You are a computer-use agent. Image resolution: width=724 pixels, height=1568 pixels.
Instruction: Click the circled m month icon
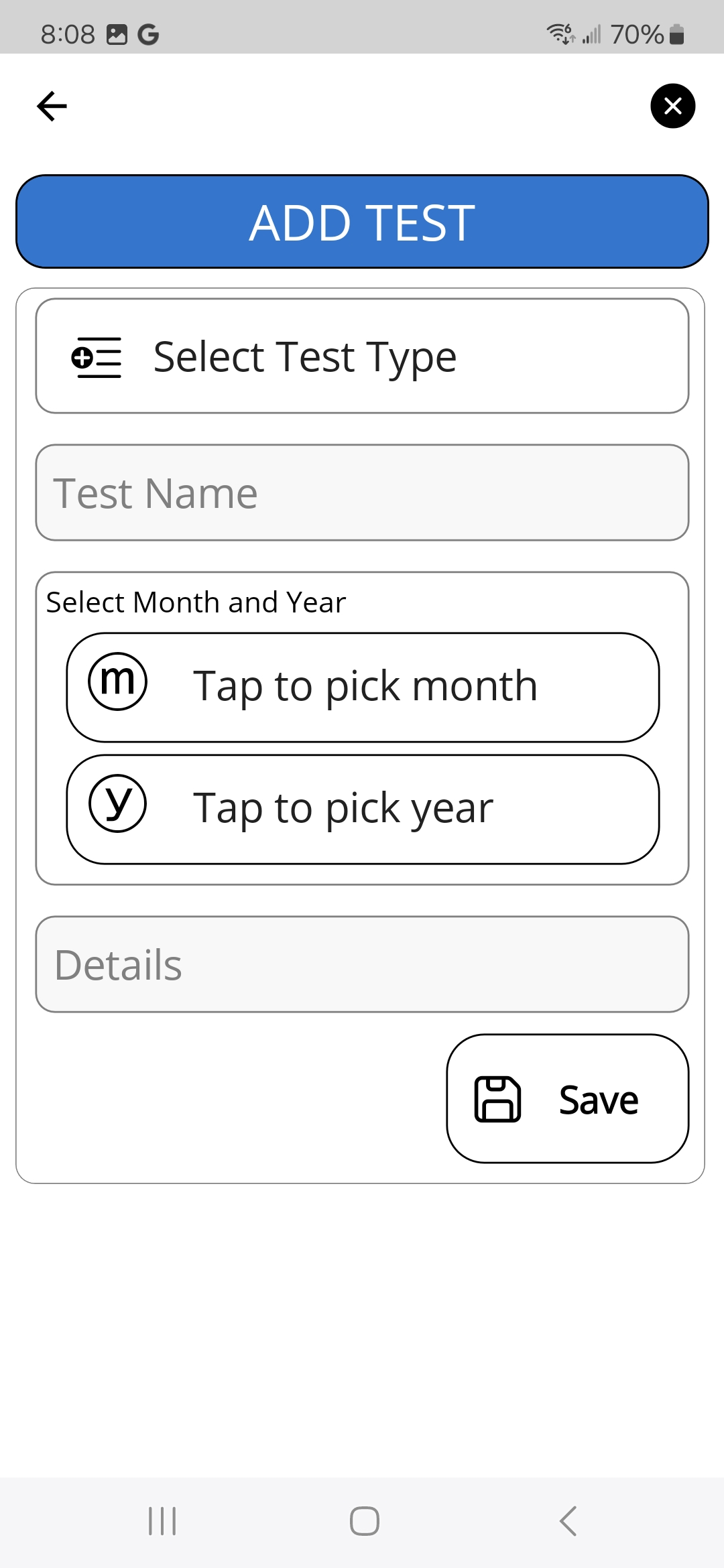coord(118,681)
